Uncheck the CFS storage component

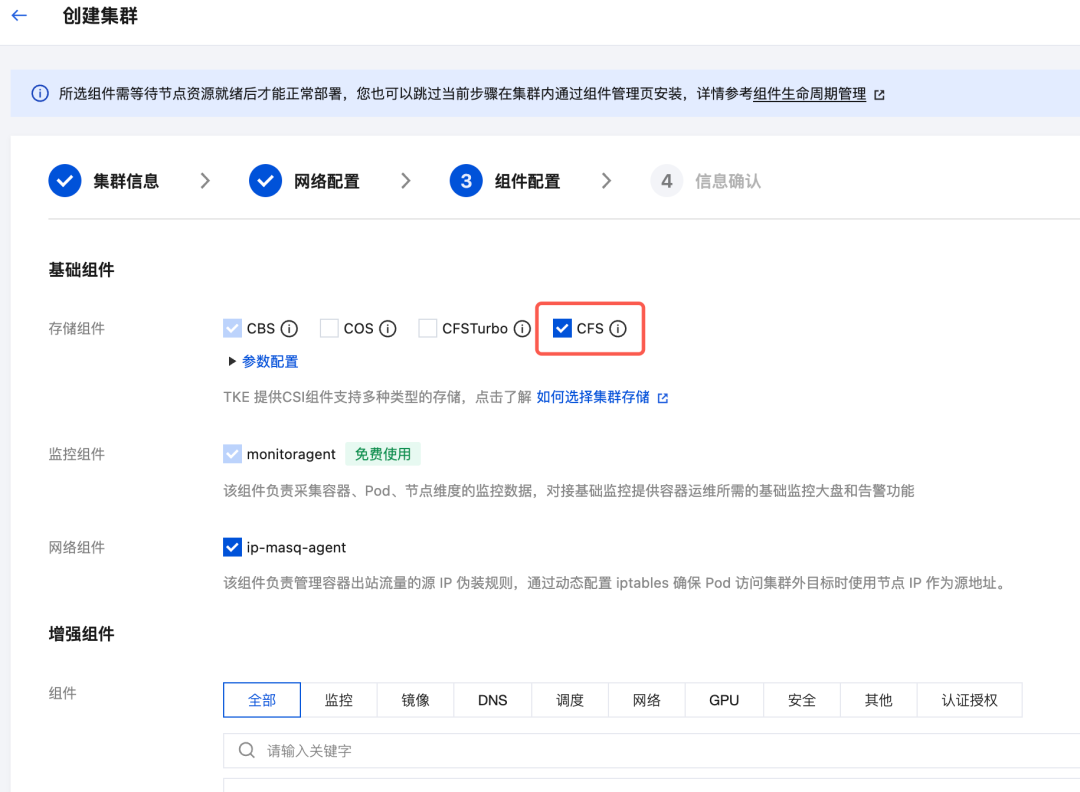click(x=561, y=328)
